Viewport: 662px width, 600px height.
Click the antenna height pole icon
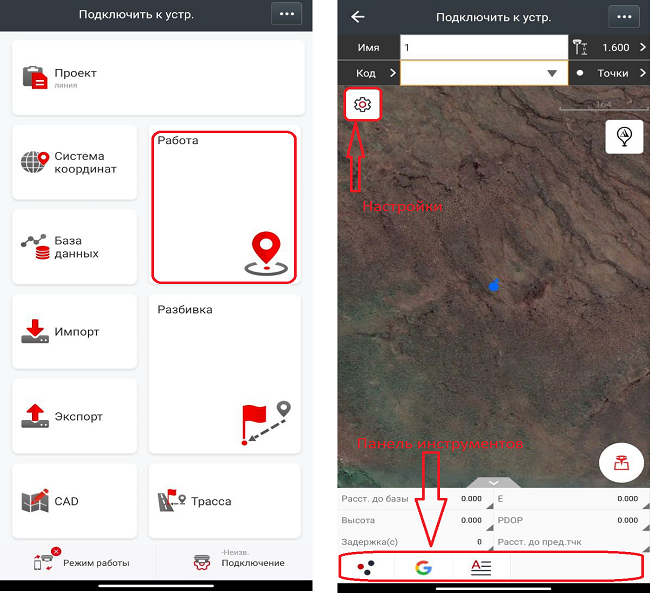580,47
